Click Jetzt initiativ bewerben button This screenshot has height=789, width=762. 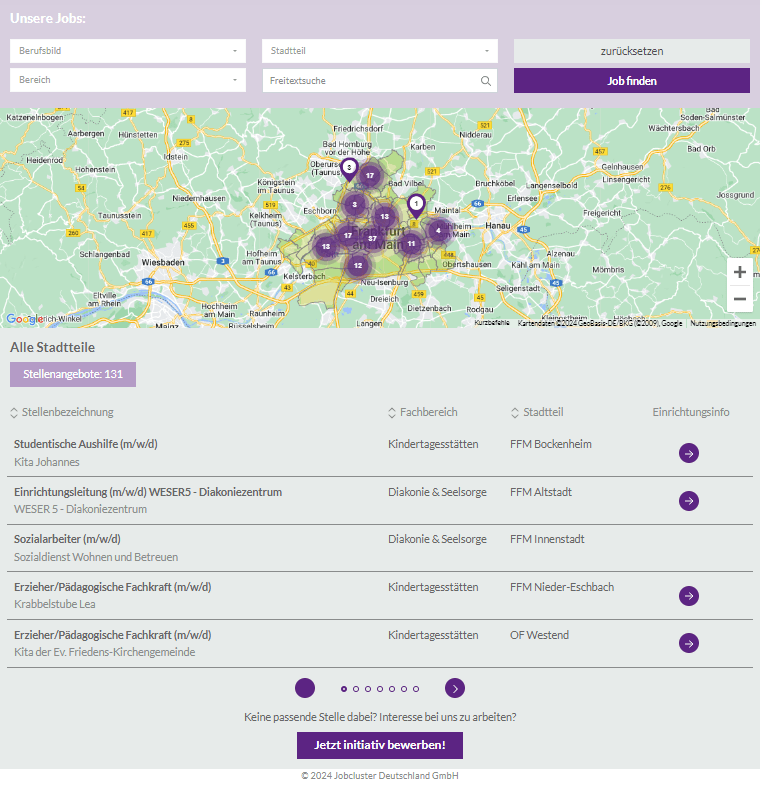point(380,745)
